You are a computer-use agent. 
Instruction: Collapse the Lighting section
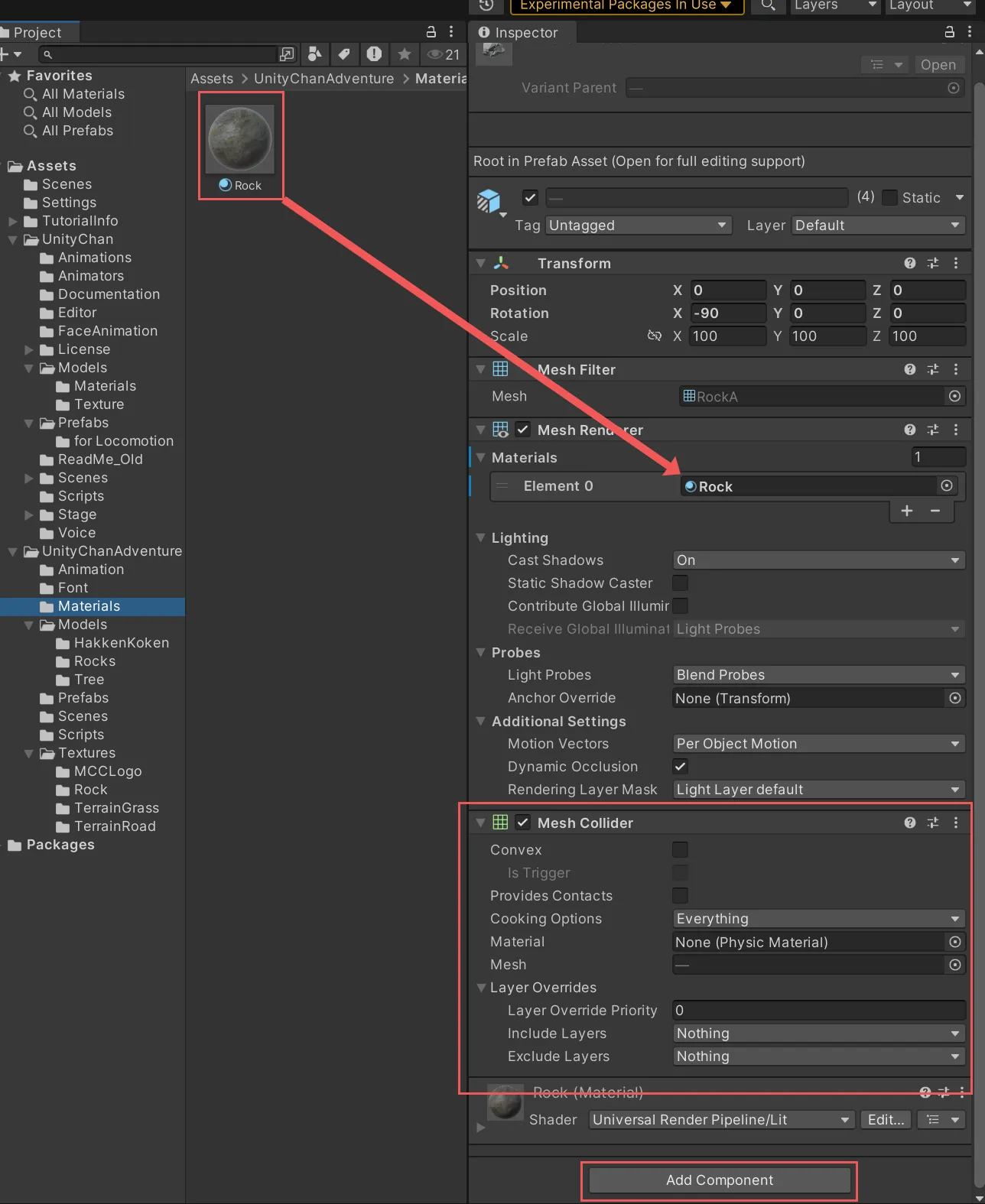click(x=481, y=537)
